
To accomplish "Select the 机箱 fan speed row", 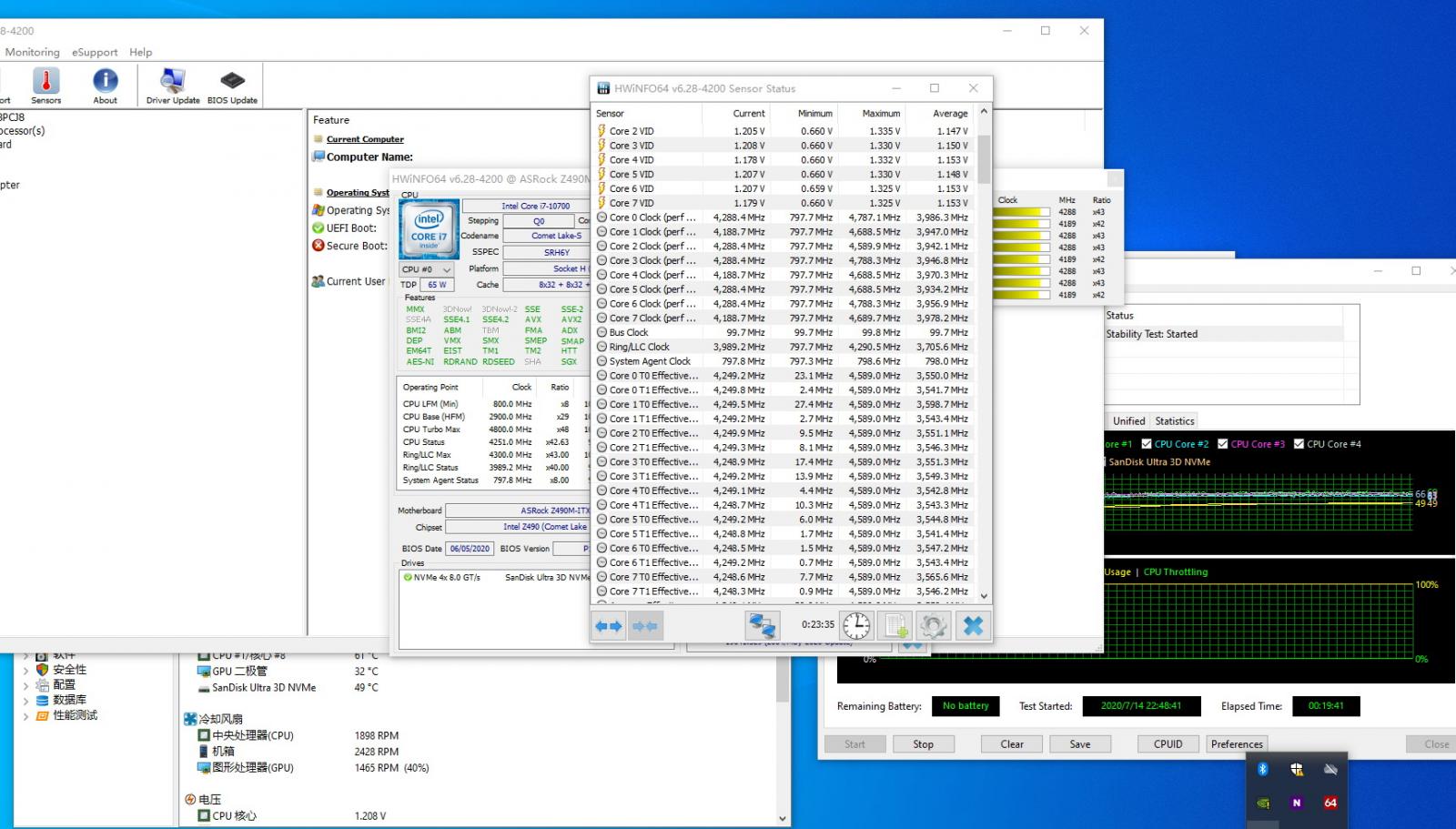I will (x=299, y=752).
